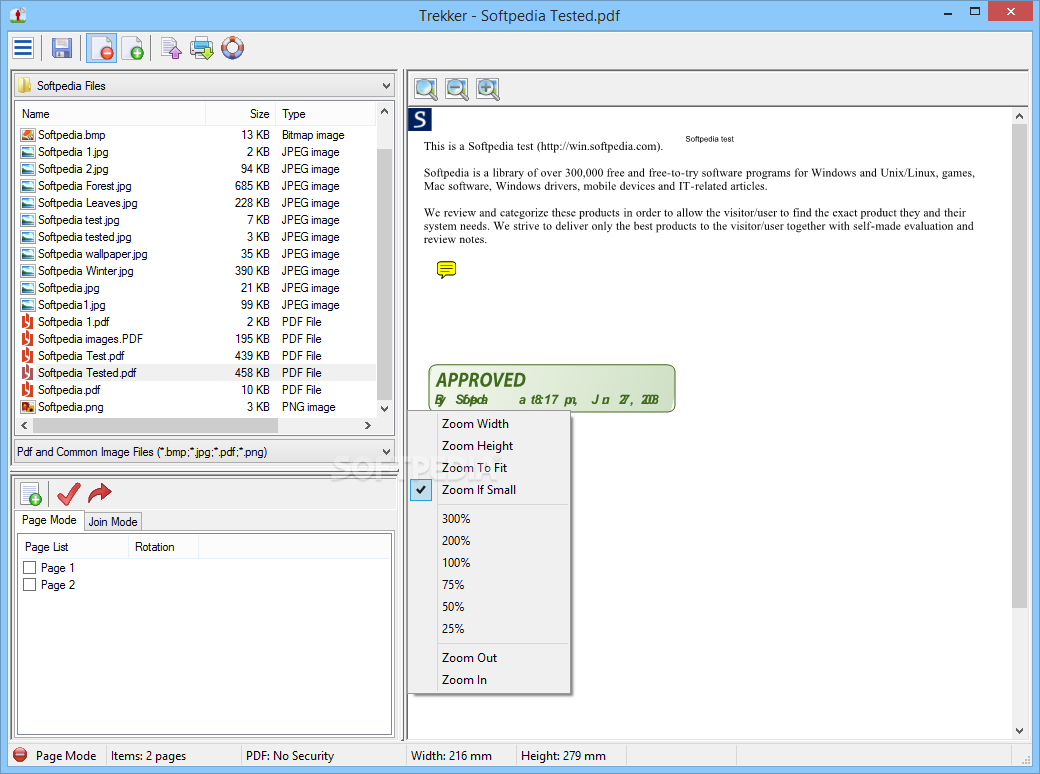This screenshot has height=774, width=1040.
Task: Click the zoom in magnifier icon
Action: 488,88
